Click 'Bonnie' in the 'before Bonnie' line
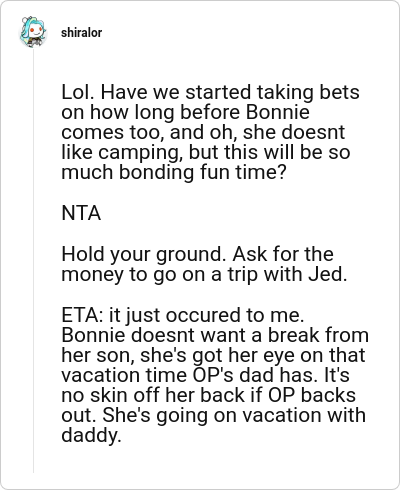Image resolution: width=400 pixels, height=490 pixels. click(x=278, y=112)
